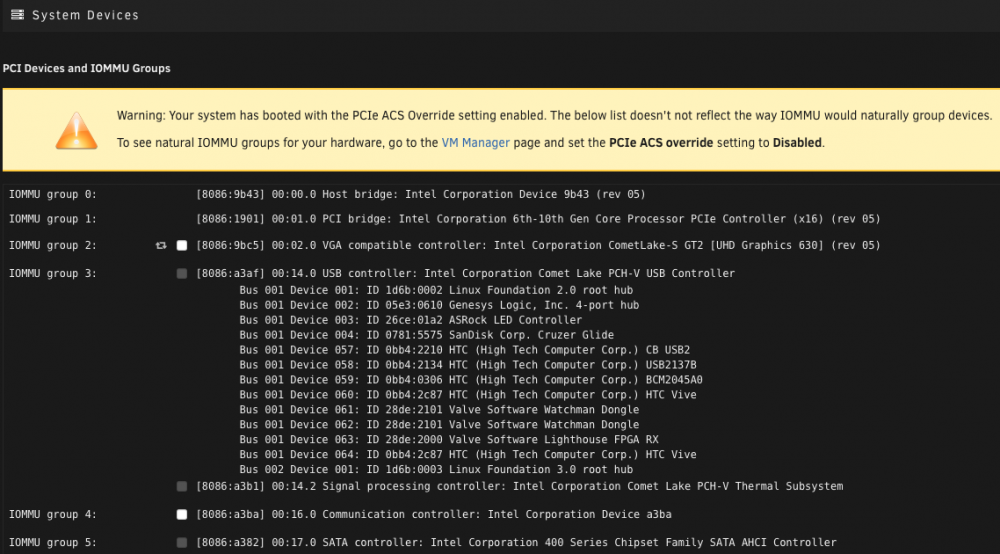Click the USB controller Comet Lake PCH-V text

465,273
